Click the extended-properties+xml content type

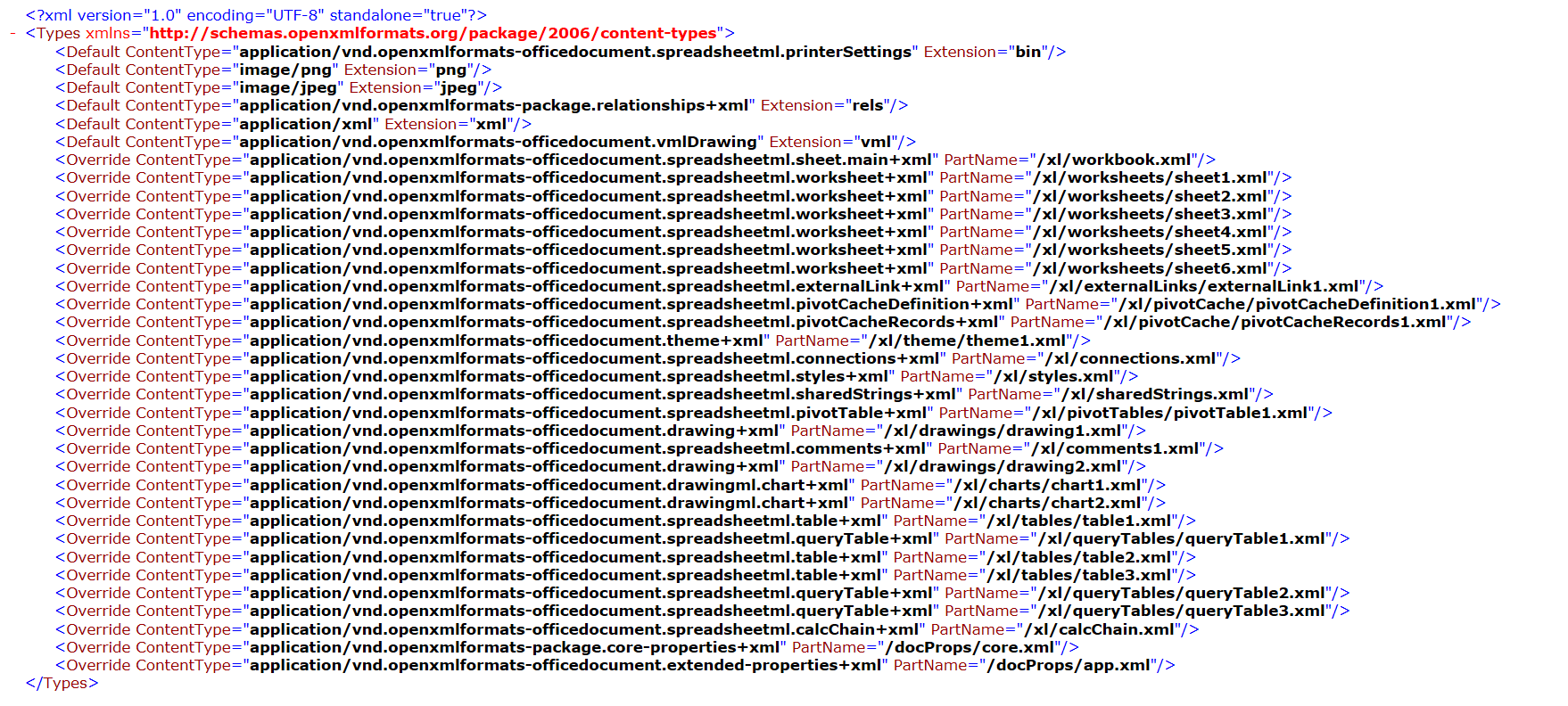[x=565, y=665]
